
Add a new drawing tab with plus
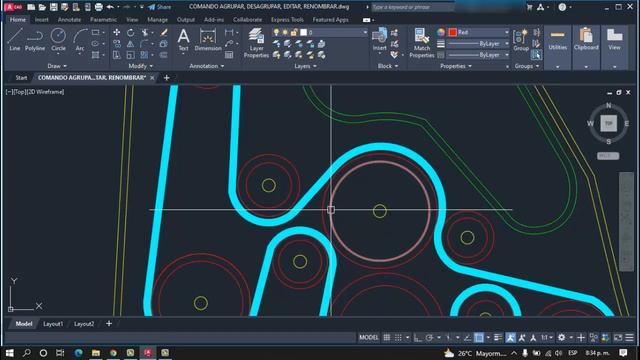tap(167, 78)
